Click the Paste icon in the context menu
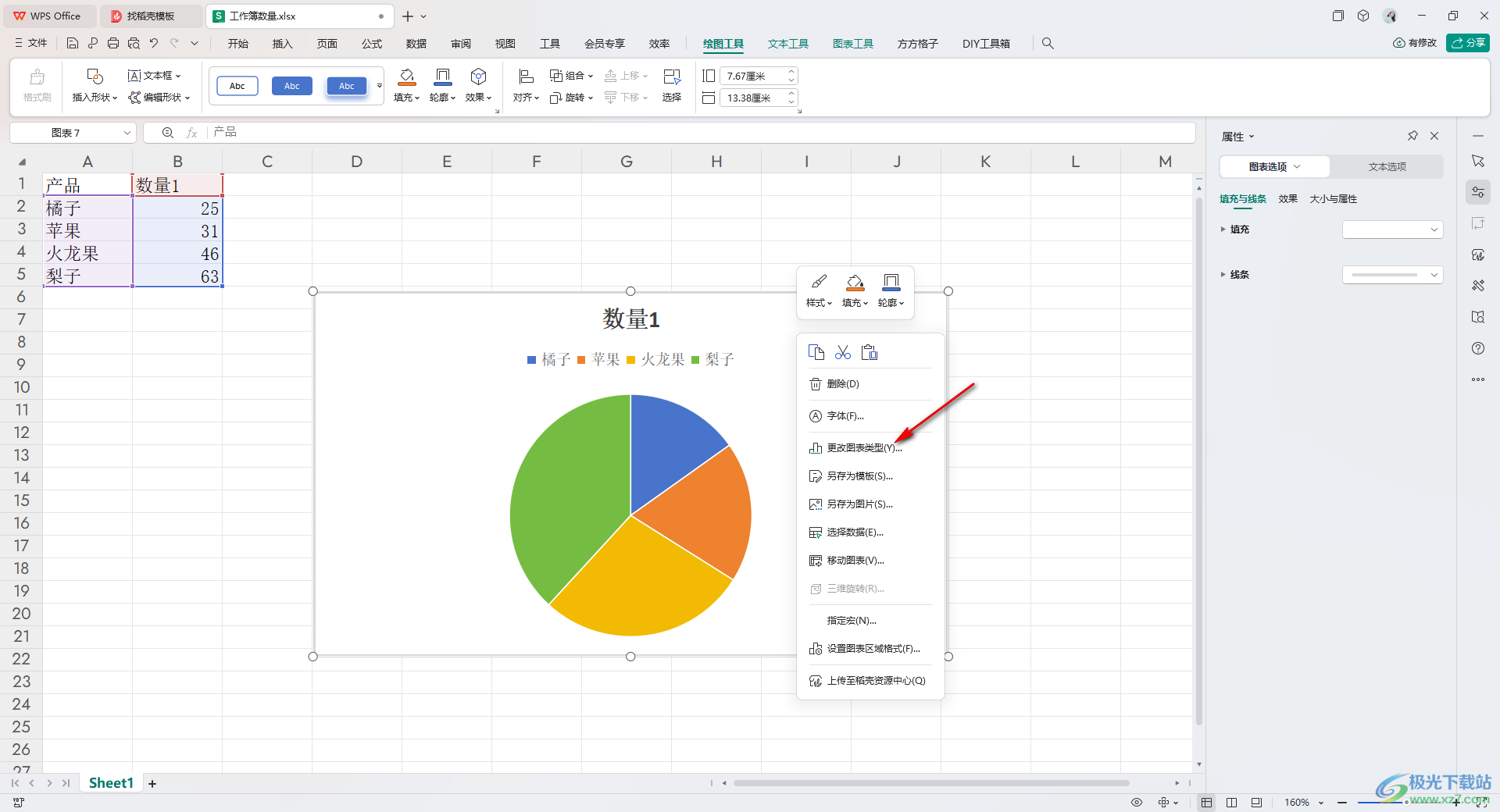The width and height of the screenshot is (1500, 812). pyautogui.click(x=870, y=352)
